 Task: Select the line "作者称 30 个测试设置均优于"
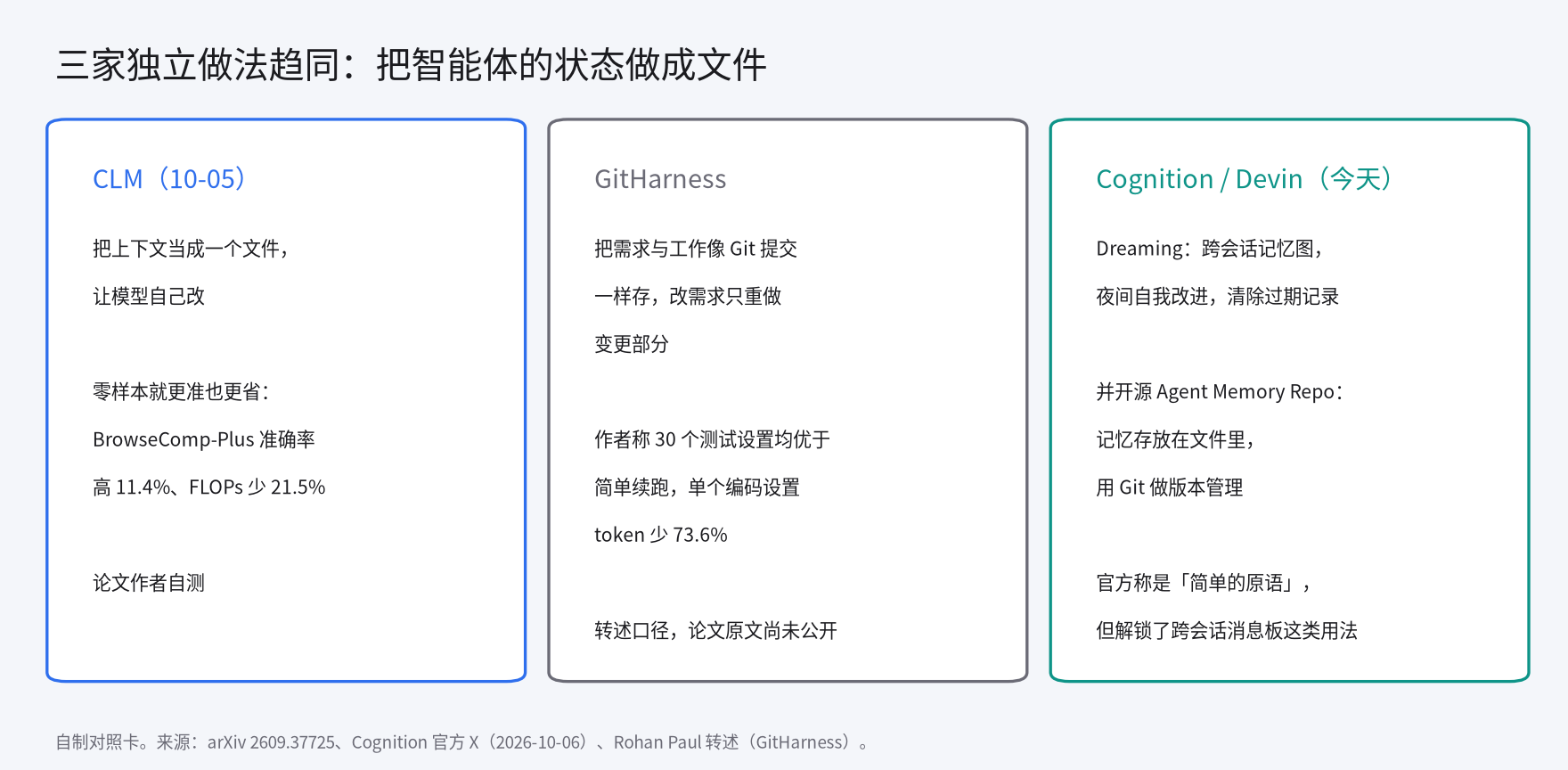click(713, 439)
